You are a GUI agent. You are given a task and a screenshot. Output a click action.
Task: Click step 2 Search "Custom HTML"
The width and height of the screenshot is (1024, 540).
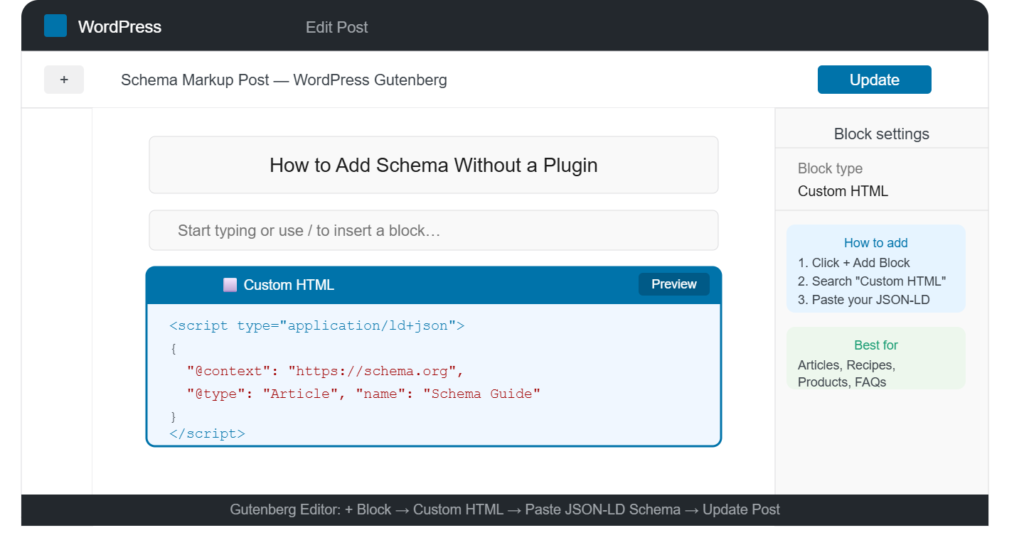pos(871,281)
